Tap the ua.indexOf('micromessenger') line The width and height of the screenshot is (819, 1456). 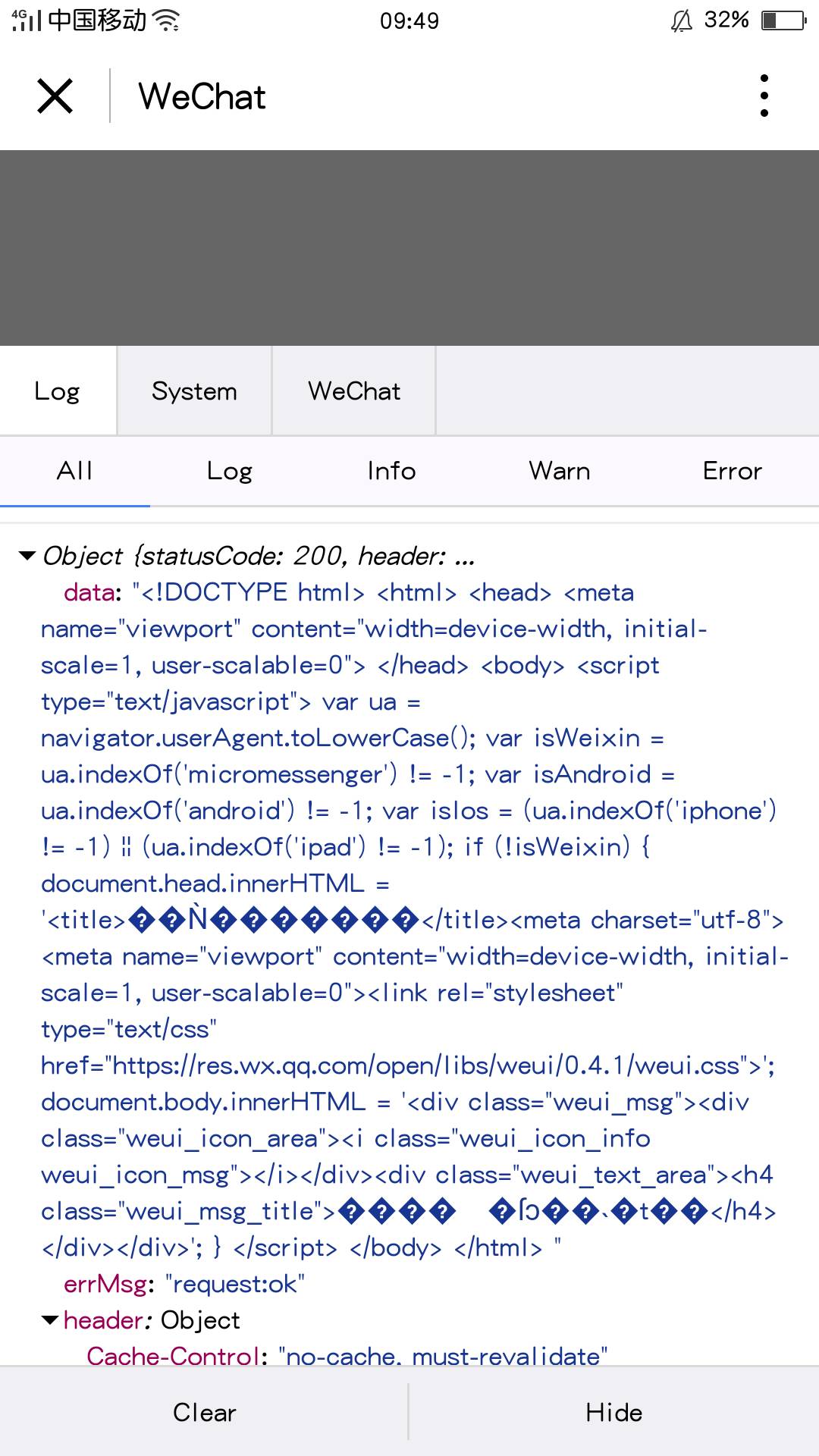coord(358,774)
